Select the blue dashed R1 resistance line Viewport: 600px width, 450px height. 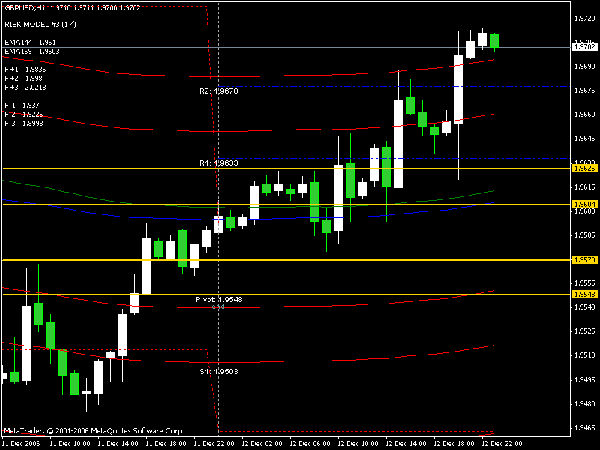(394, 158)
